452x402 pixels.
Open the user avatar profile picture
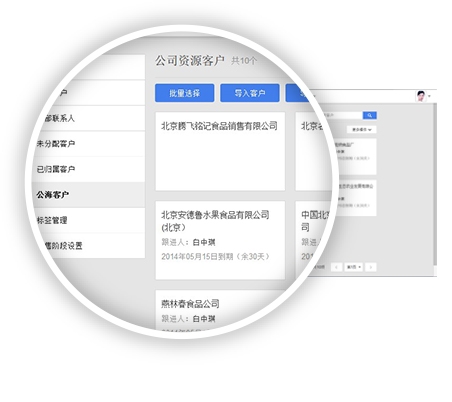[421, 96]
